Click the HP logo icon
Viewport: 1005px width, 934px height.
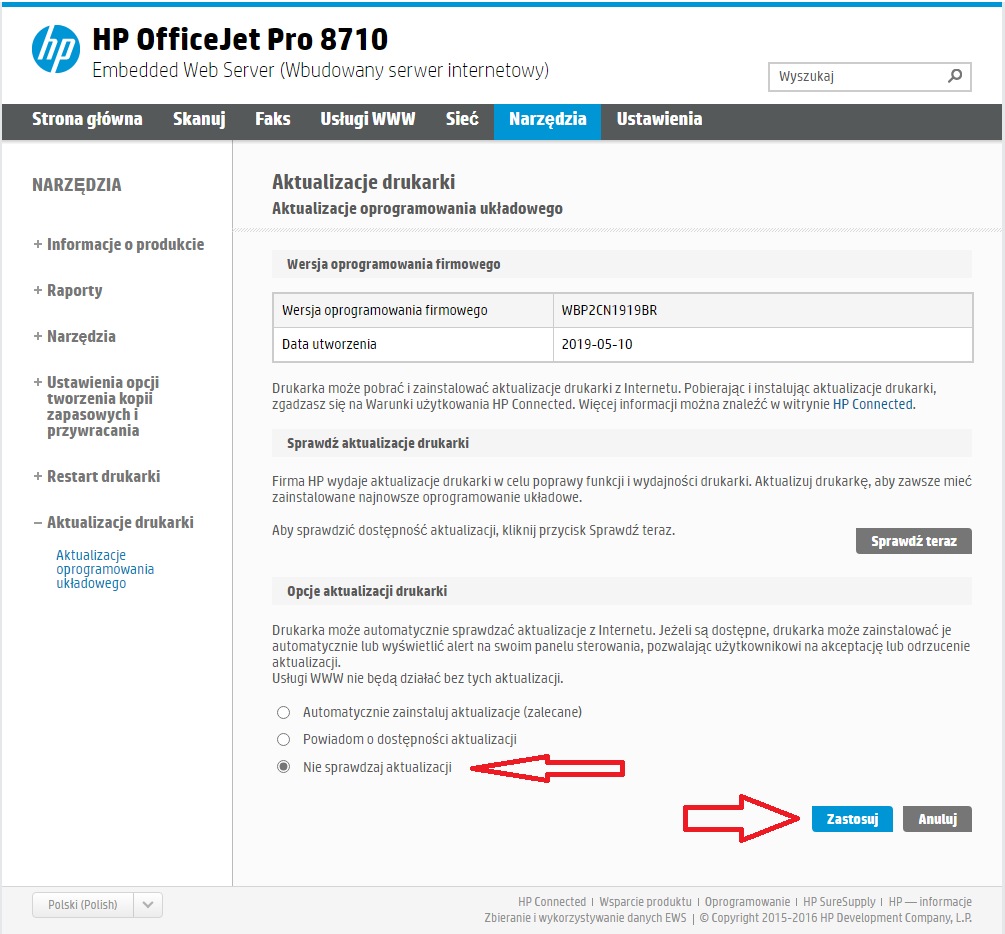[x=55, y=50]
